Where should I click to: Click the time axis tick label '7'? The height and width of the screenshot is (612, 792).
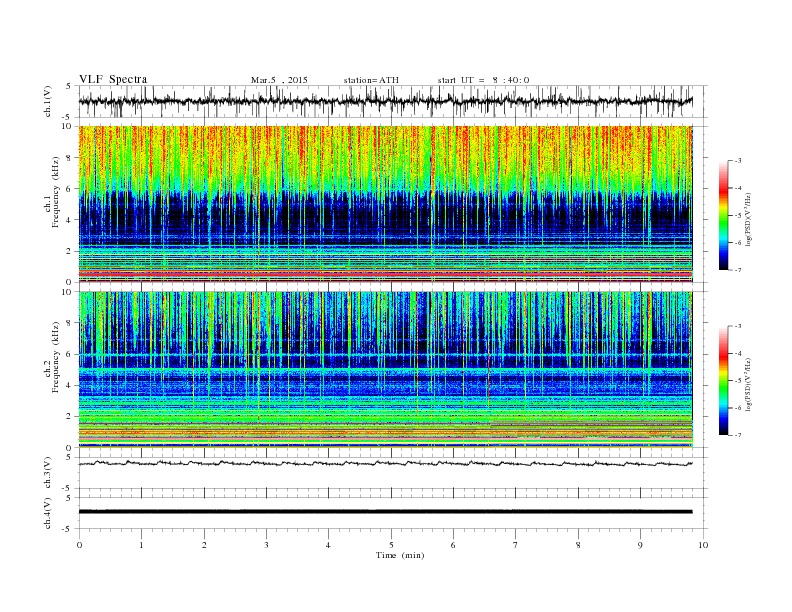point(516,545)
